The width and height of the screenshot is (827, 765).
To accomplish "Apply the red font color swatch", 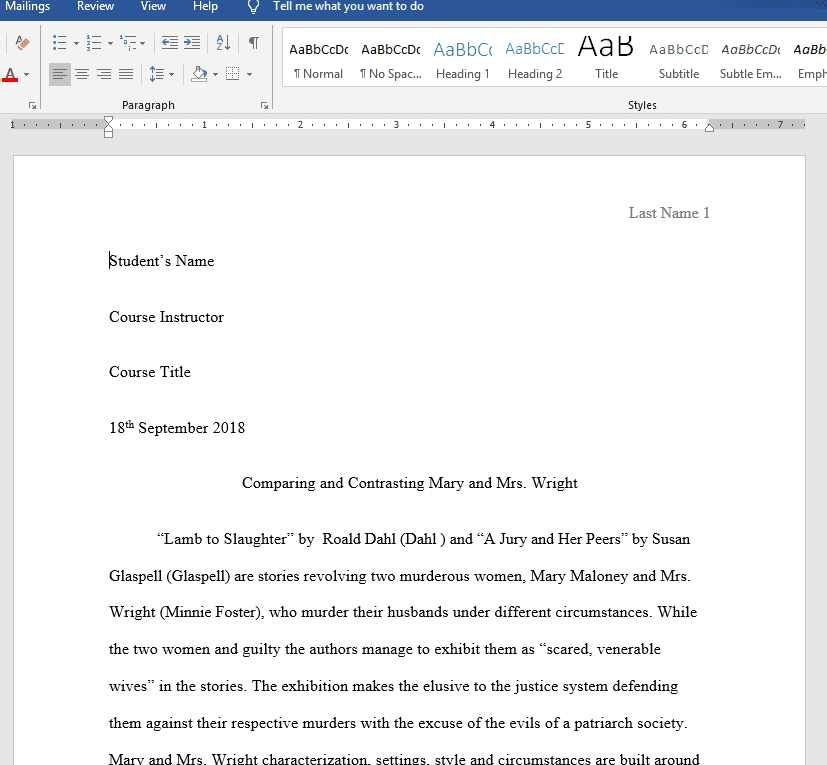I will click(11, 75).
